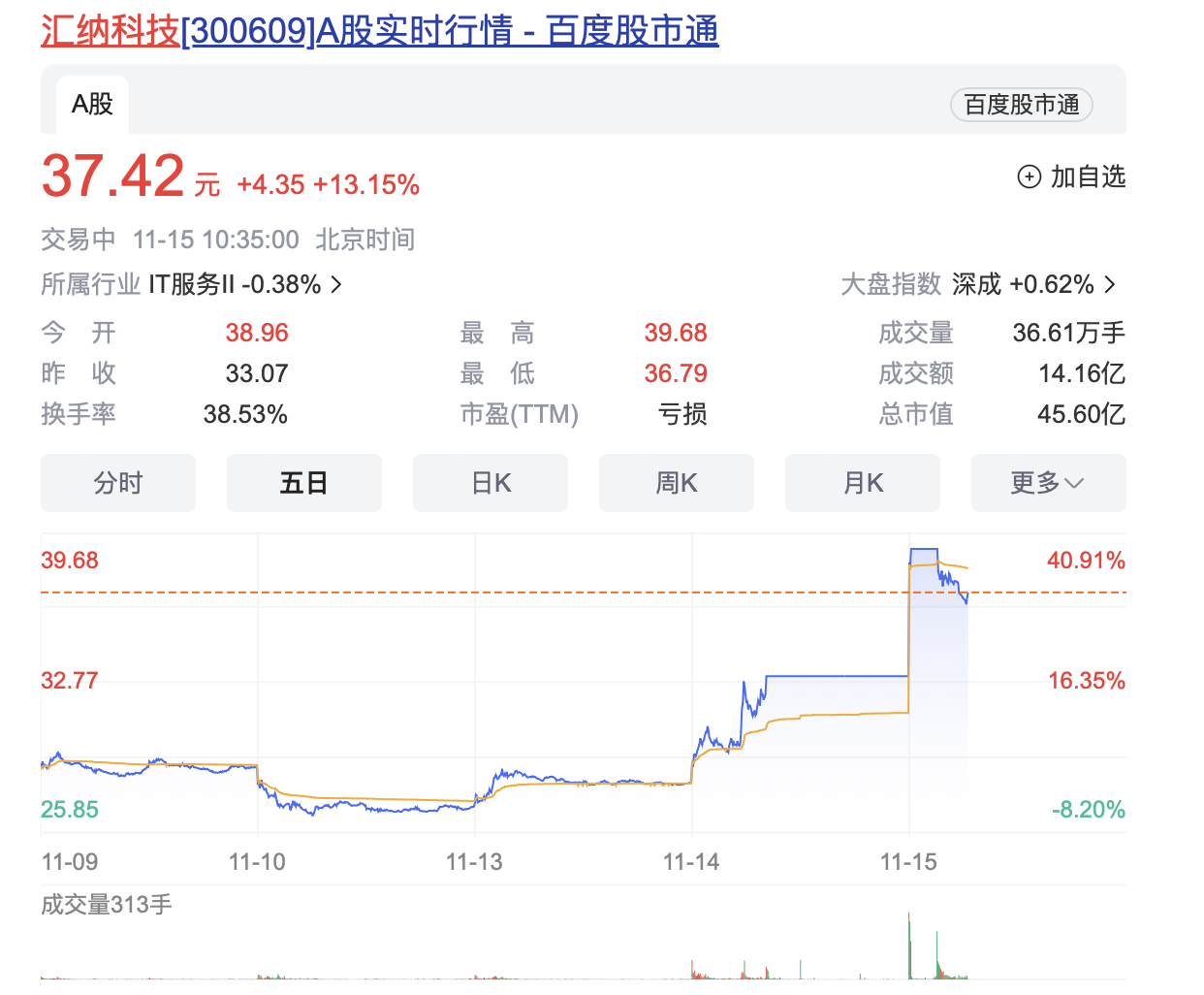Switch to the 月K chart tab
The height and width of the screenshot is (995, 1204).
point(863,483)
